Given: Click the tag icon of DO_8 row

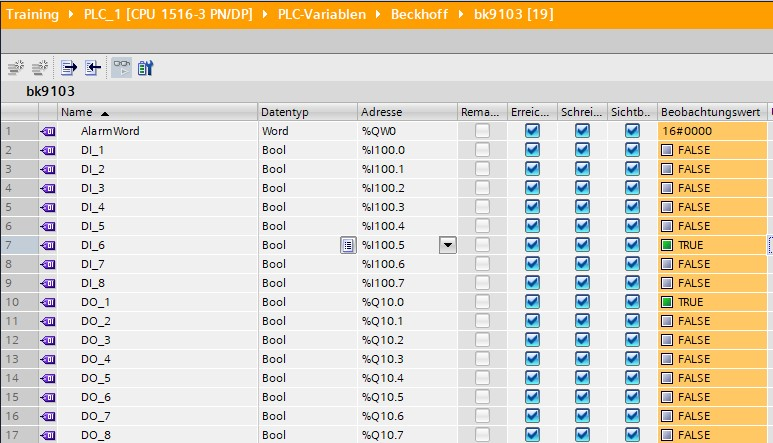Looking at the screenshot, I should [x=48, y=435].
